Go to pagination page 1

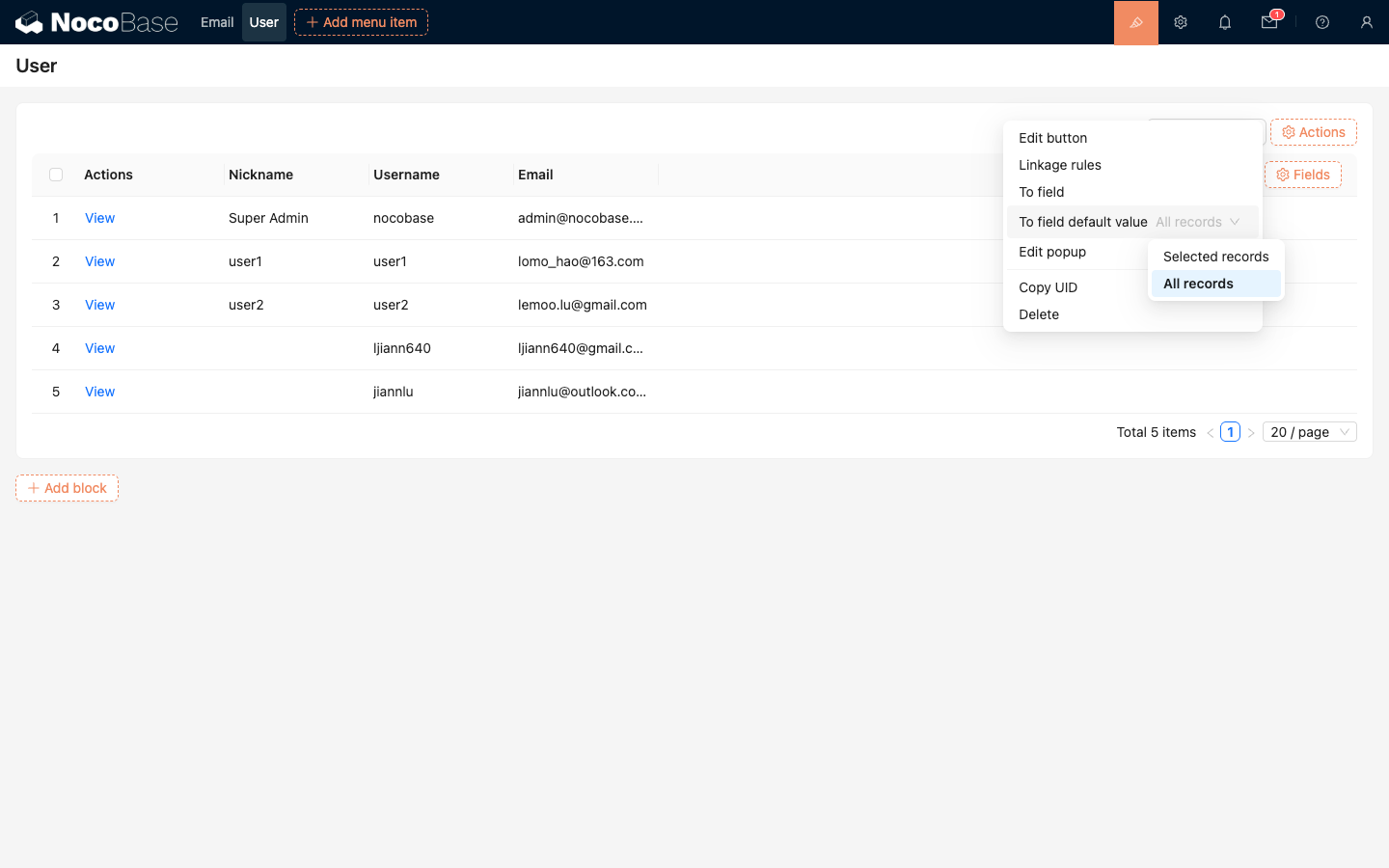coord(1230,432)
